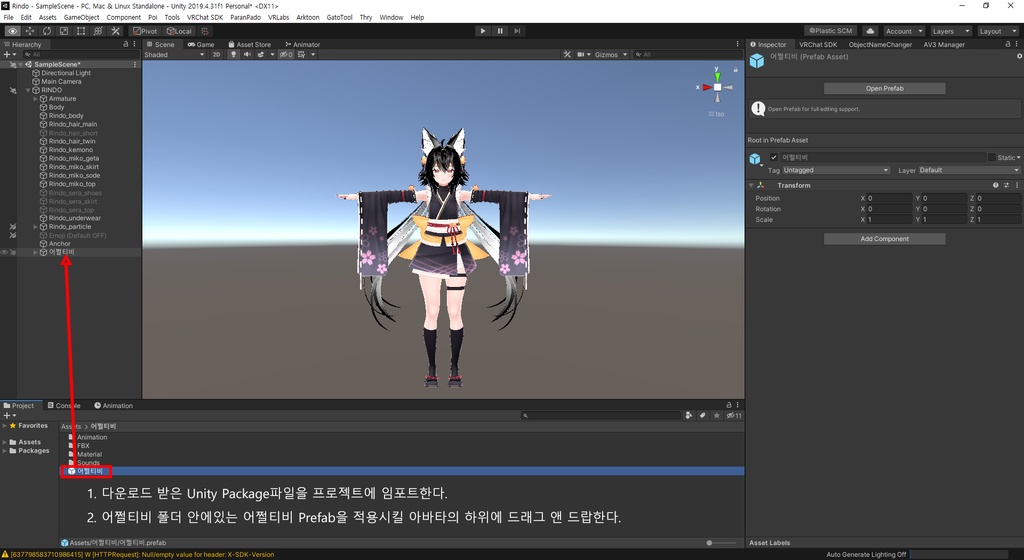
Task: Toggle scene audio speaker icon
Action: click(248, 54)
